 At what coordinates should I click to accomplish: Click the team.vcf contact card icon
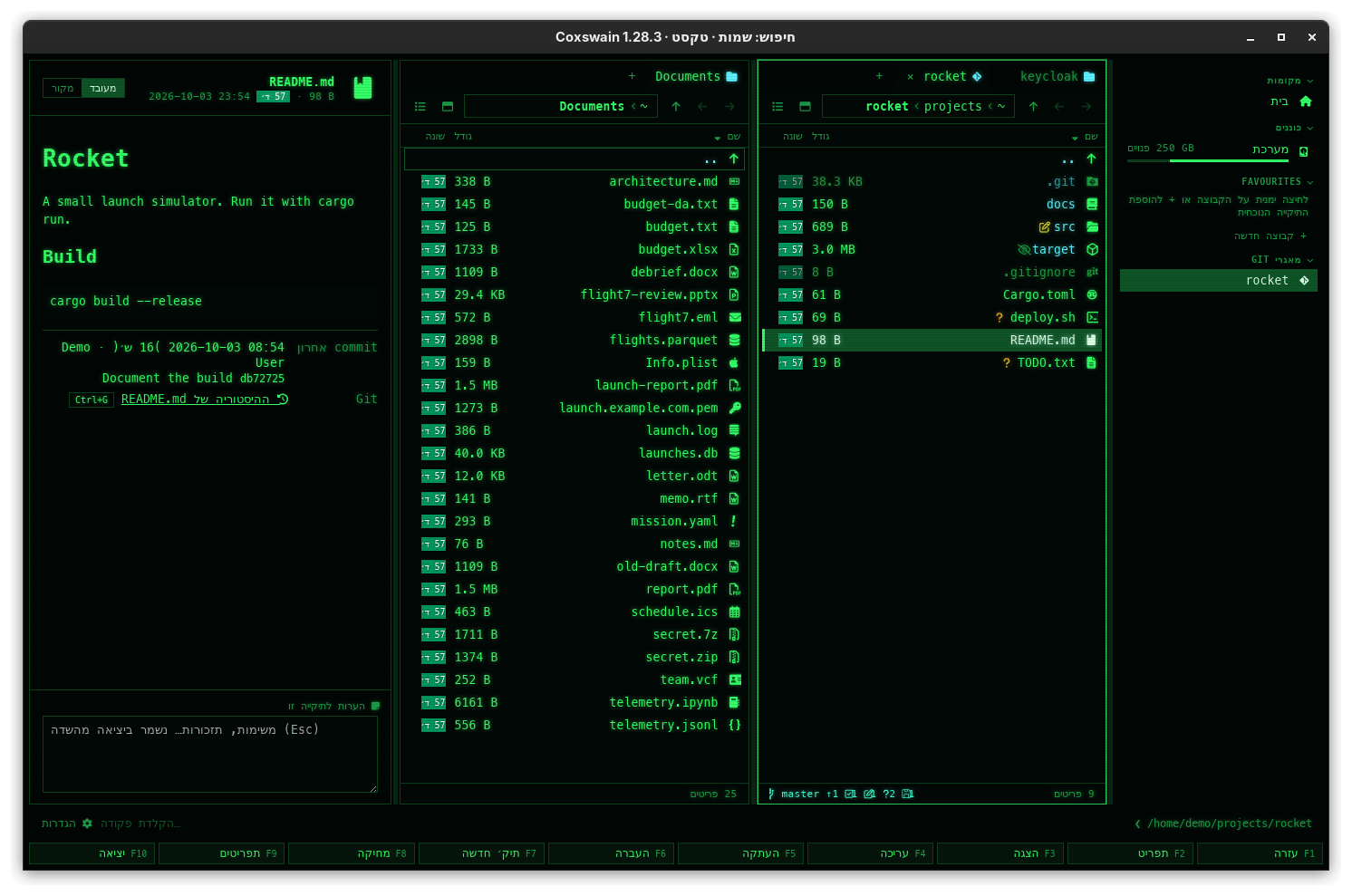[x=735, y=679]
